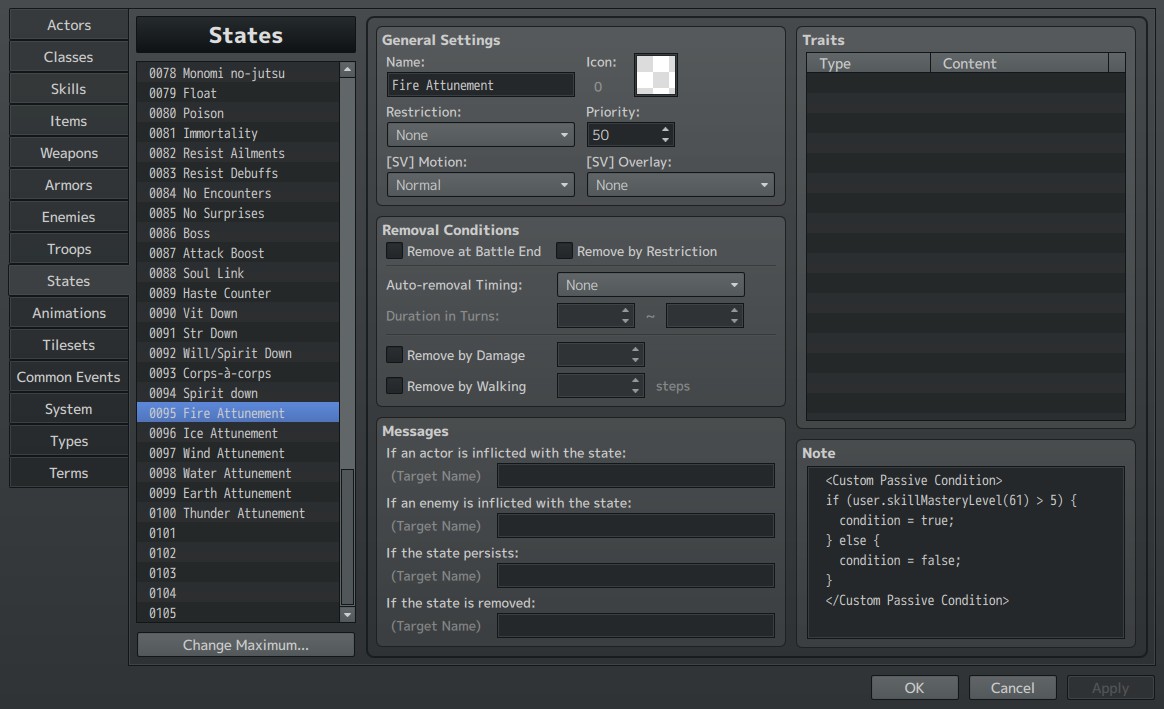Open Auto-removal Timing dropdown

(650, 285)
